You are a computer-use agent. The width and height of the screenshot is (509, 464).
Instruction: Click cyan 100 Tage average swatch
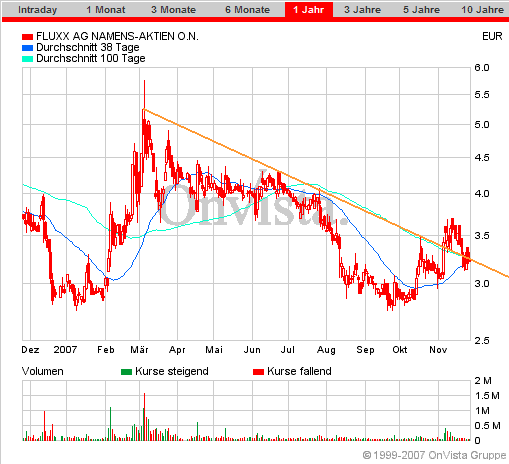coord(27,59)
